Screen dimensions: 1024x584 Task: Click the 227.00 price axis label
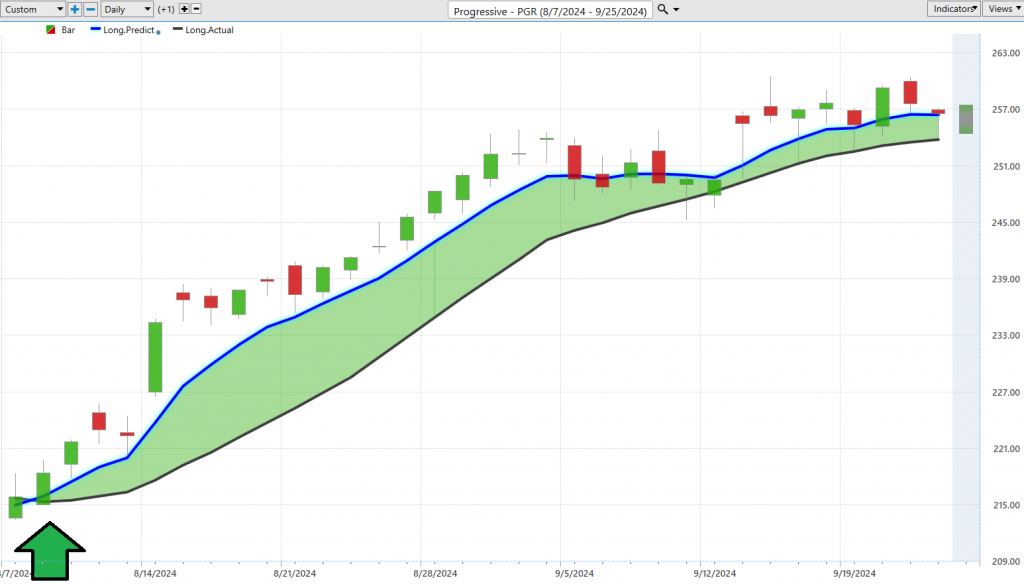pos(1006,393)
